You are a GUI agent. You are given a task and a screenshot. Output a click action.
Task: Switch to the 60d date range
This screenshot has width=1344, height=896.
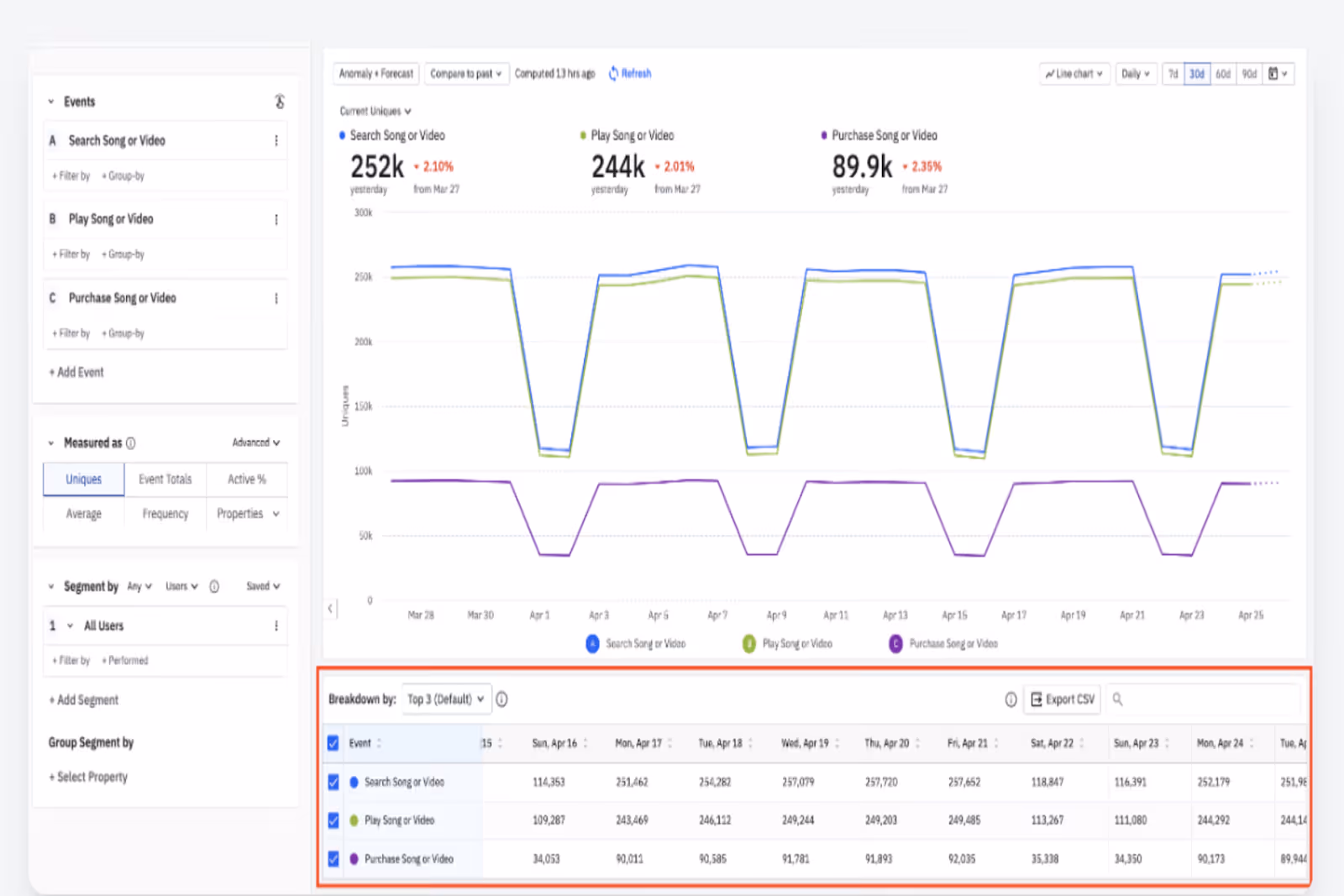pyautogui.click(x=1223, y=74)
